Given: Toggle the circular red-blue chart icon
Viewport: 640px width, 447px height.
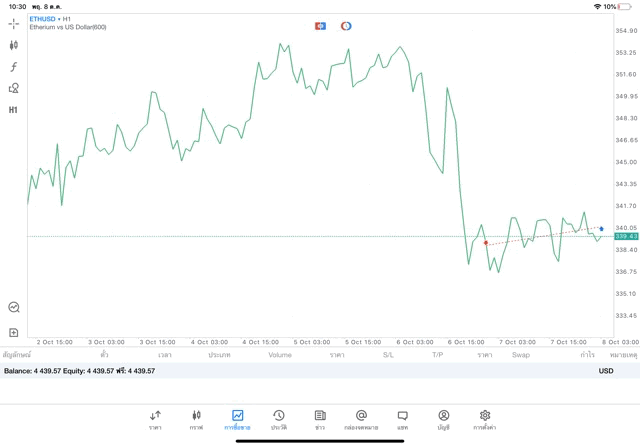Looking at the screenshot, I should [346, 26].
